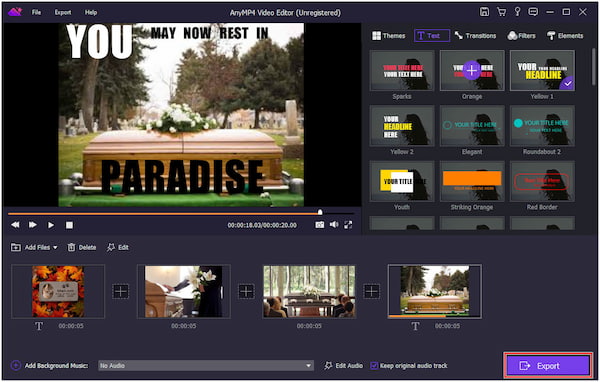Image resolution: width=600 pixels, height=382 pixels.
Task: Select the funeral audience clip in timeline
Action: coord(309,291)
